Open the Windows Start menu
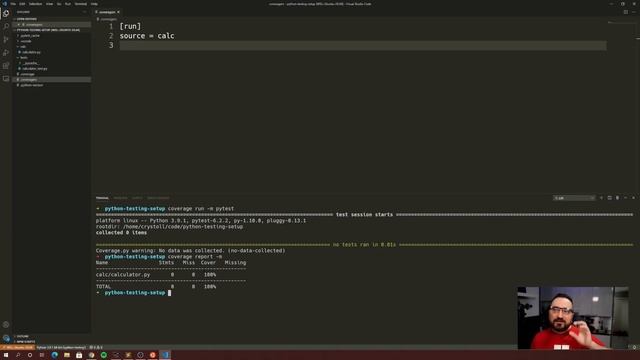 [6, 355]
